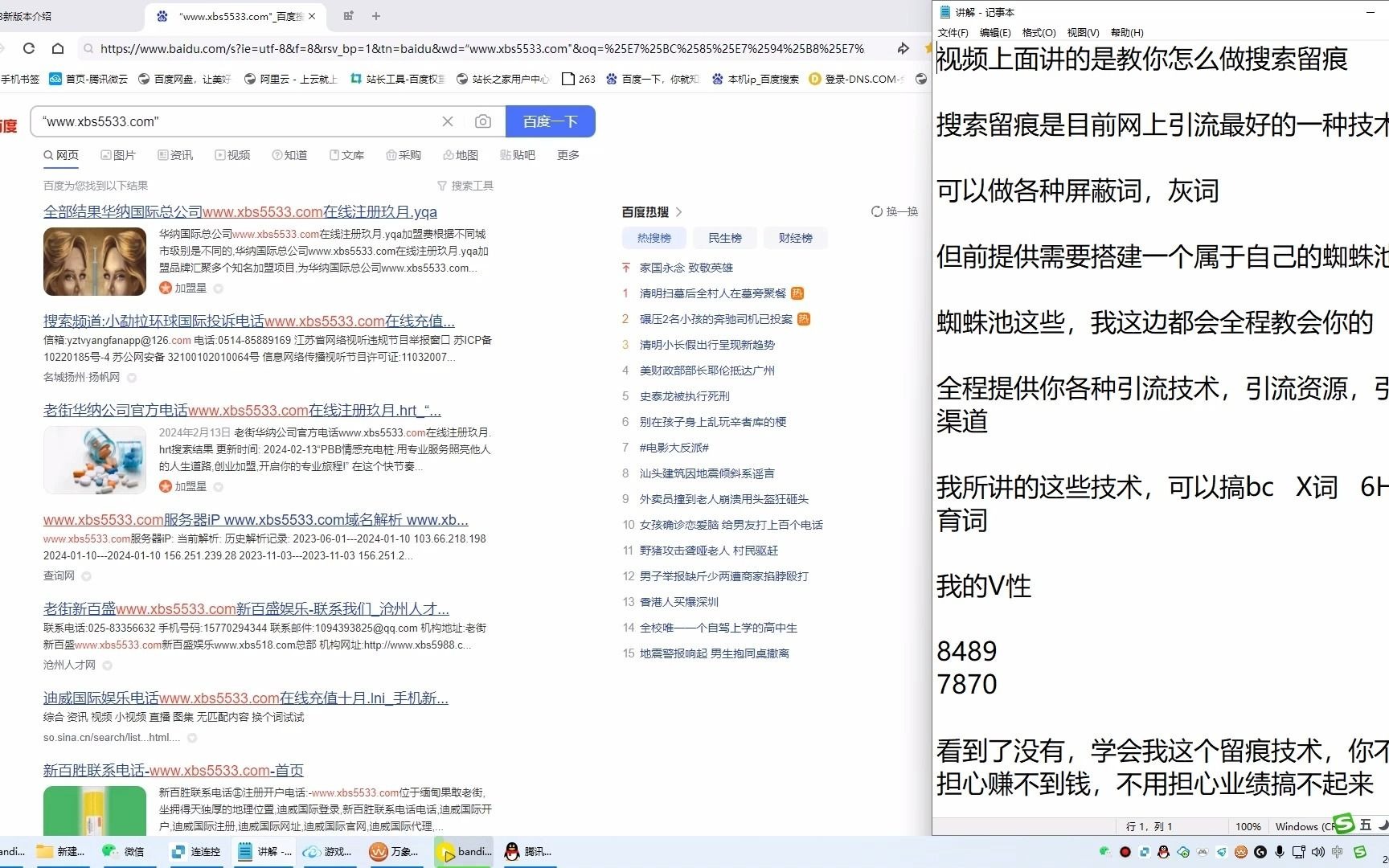The width and height of the screenshot is (1389, 868).
Task: Click the pills result thumbnail
Action: click(95, 460)
